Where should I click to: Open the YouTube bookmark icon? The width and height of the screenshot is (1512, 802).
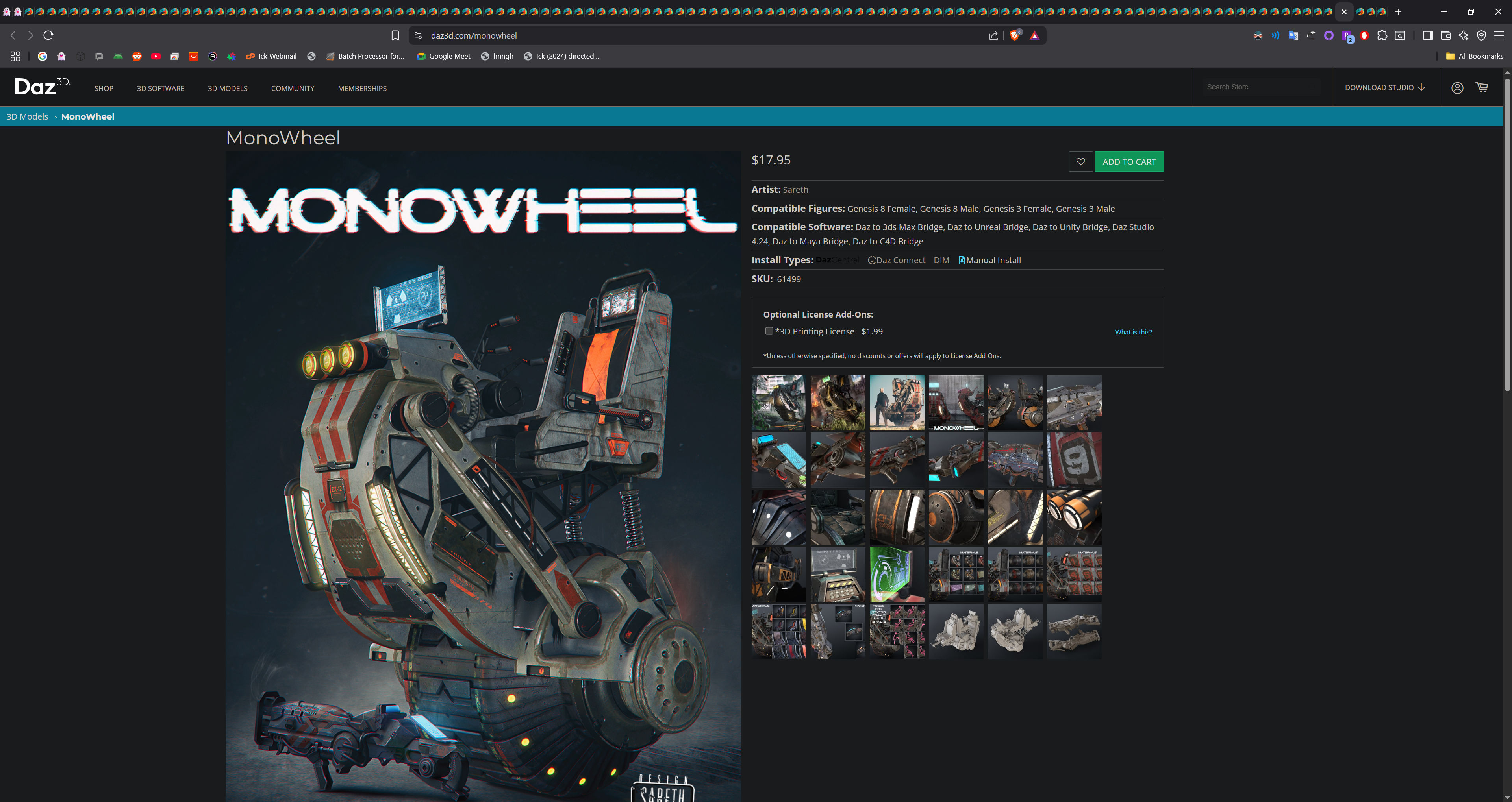[x=156, y=56]
